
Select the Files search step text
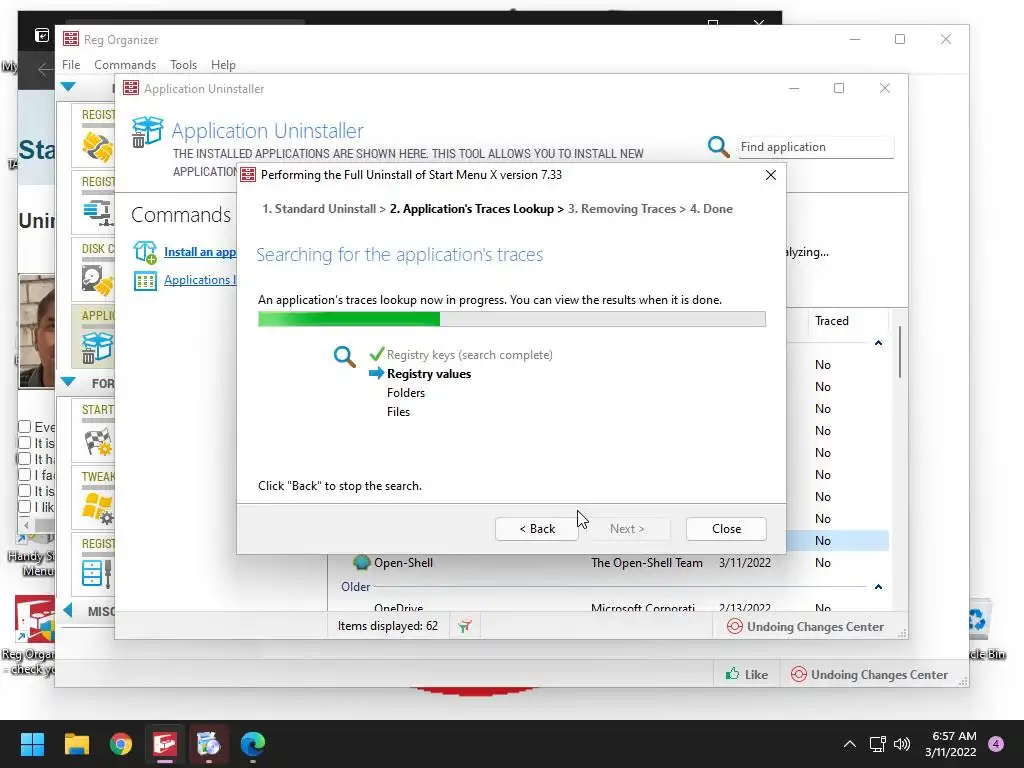pyautogui.click(x=398, y=411)
